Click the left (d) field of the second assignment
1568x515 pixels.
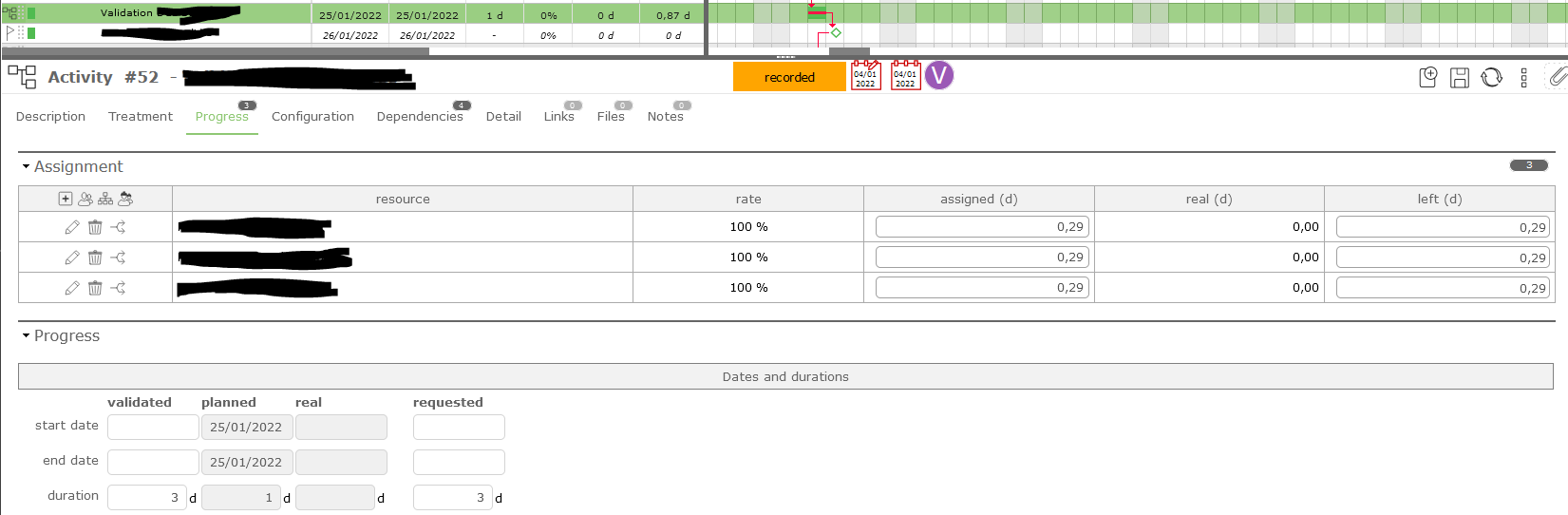[x=1443, y=257]
